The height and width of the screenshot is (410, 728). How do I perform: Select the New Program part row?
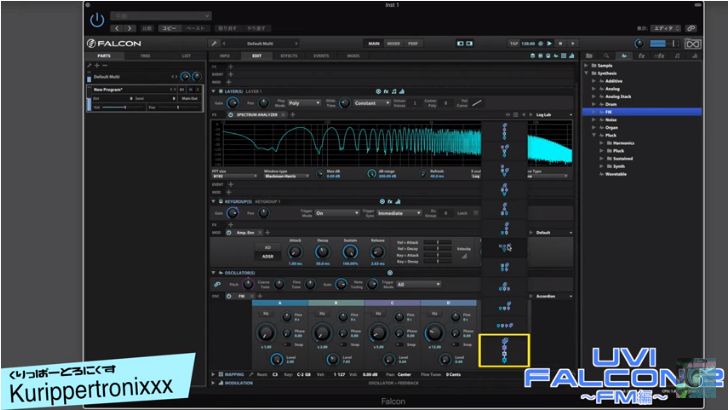[145, 98]
